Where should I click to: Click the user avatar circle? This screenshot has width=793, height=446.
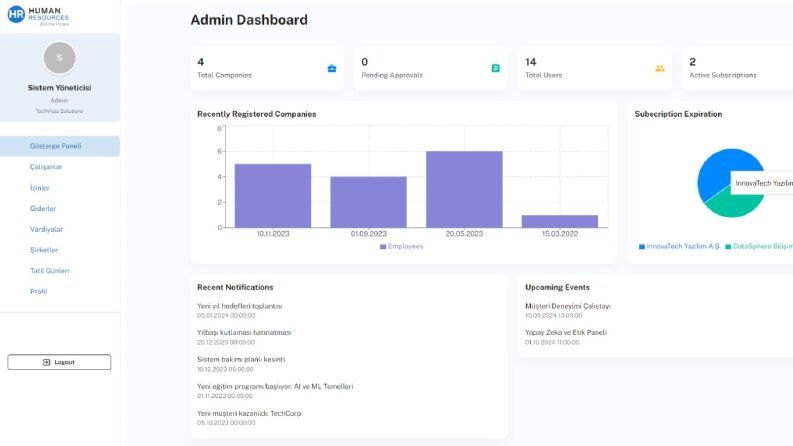(x=60, y=58)
